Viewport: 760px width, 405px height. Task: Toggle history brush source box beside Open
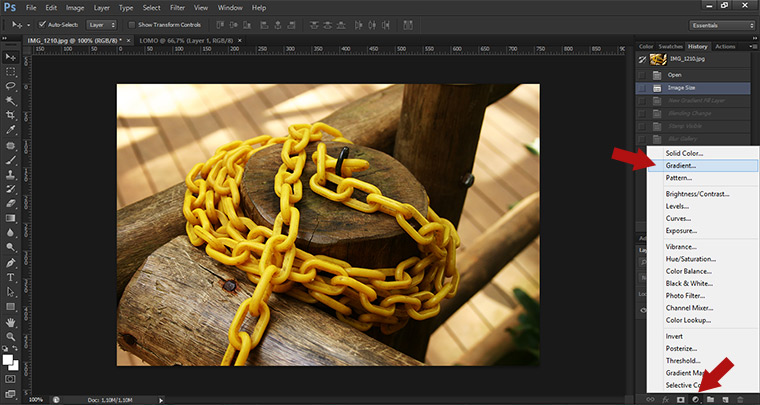point(641,75)
